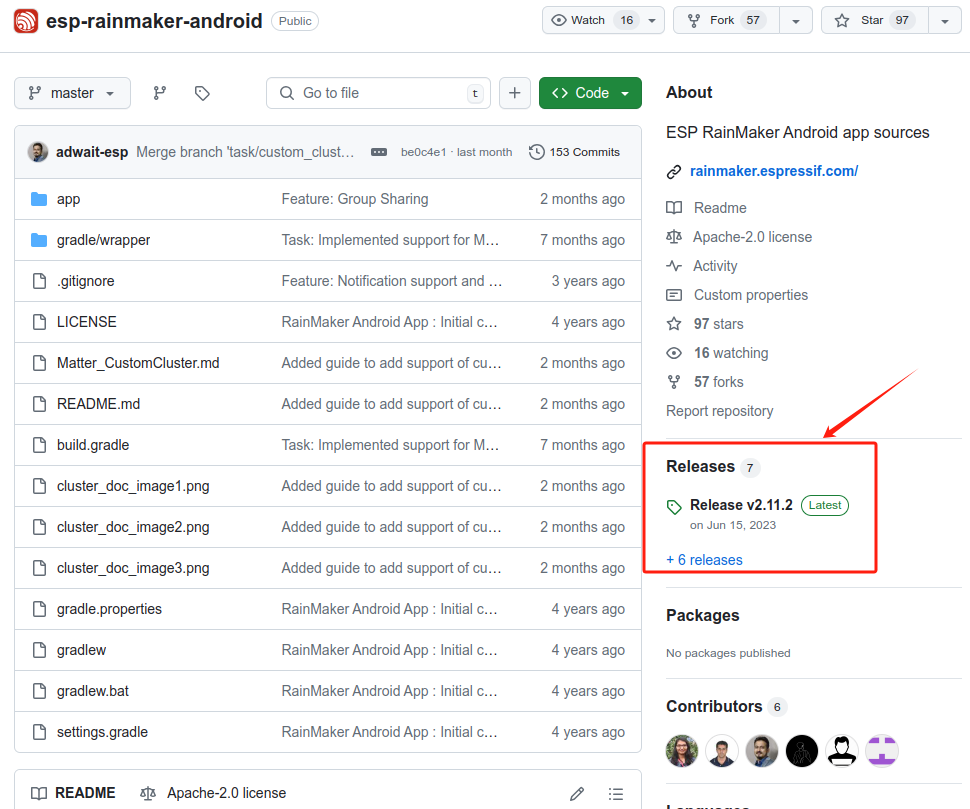Open cluster_doc_image1.png file
Image resolution: width=970 pixels, height=809 pixels.
click(133, 486)
